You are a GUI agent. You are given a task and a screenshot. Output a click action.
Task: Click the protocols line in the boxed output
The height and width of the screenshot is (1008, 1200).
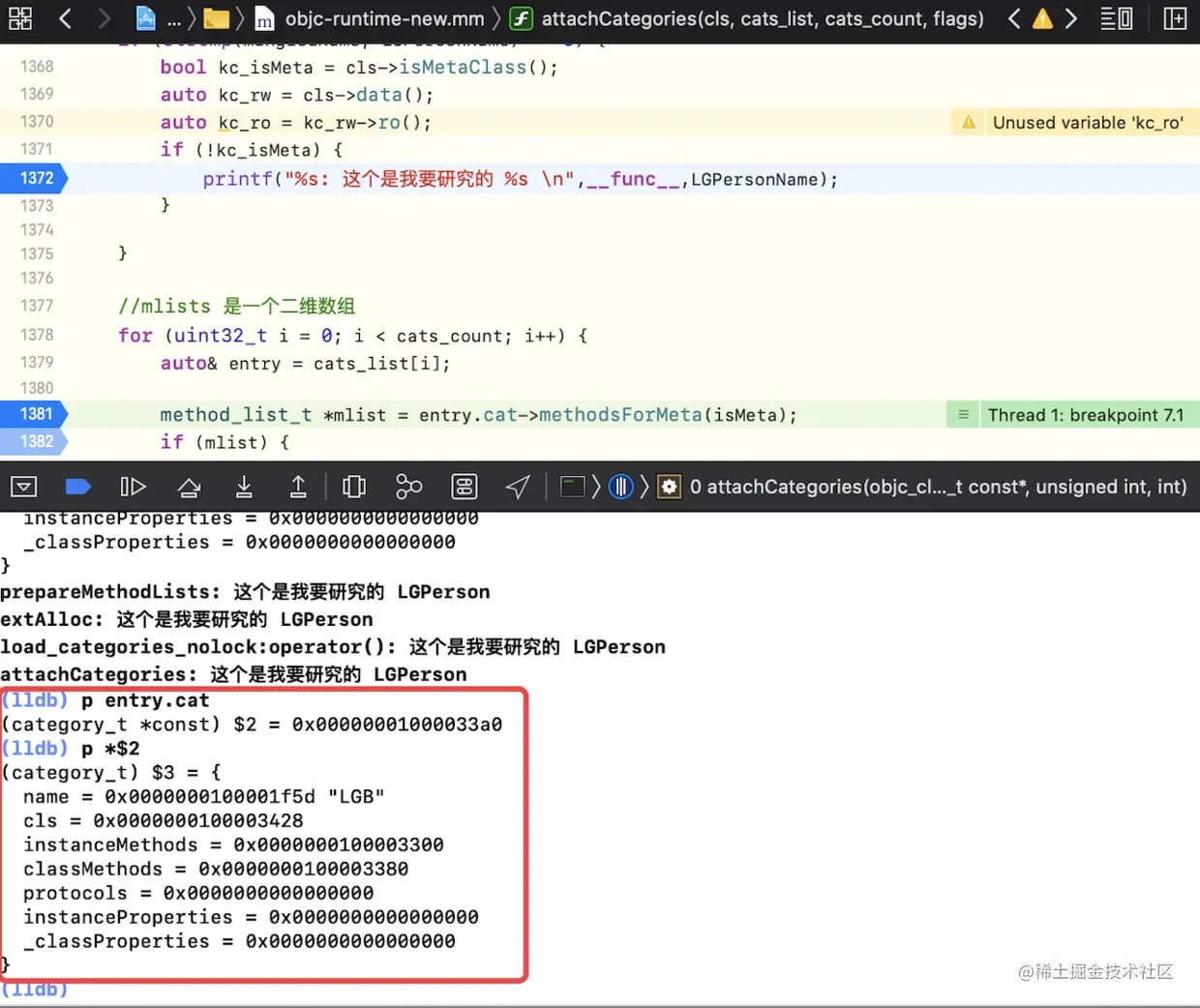198,893
